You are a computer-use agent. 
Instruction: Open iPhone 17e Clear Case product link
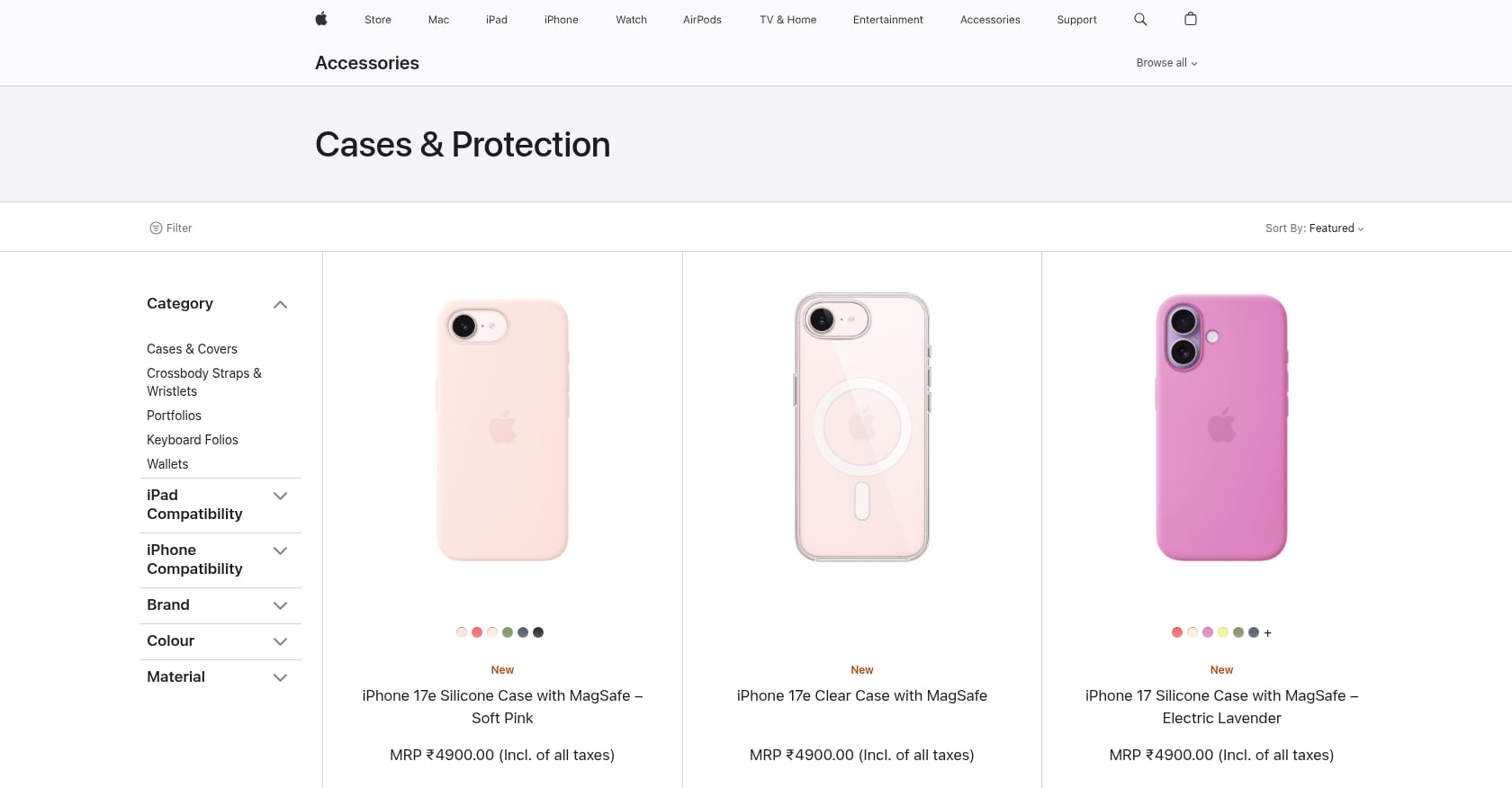pos(862,696)
